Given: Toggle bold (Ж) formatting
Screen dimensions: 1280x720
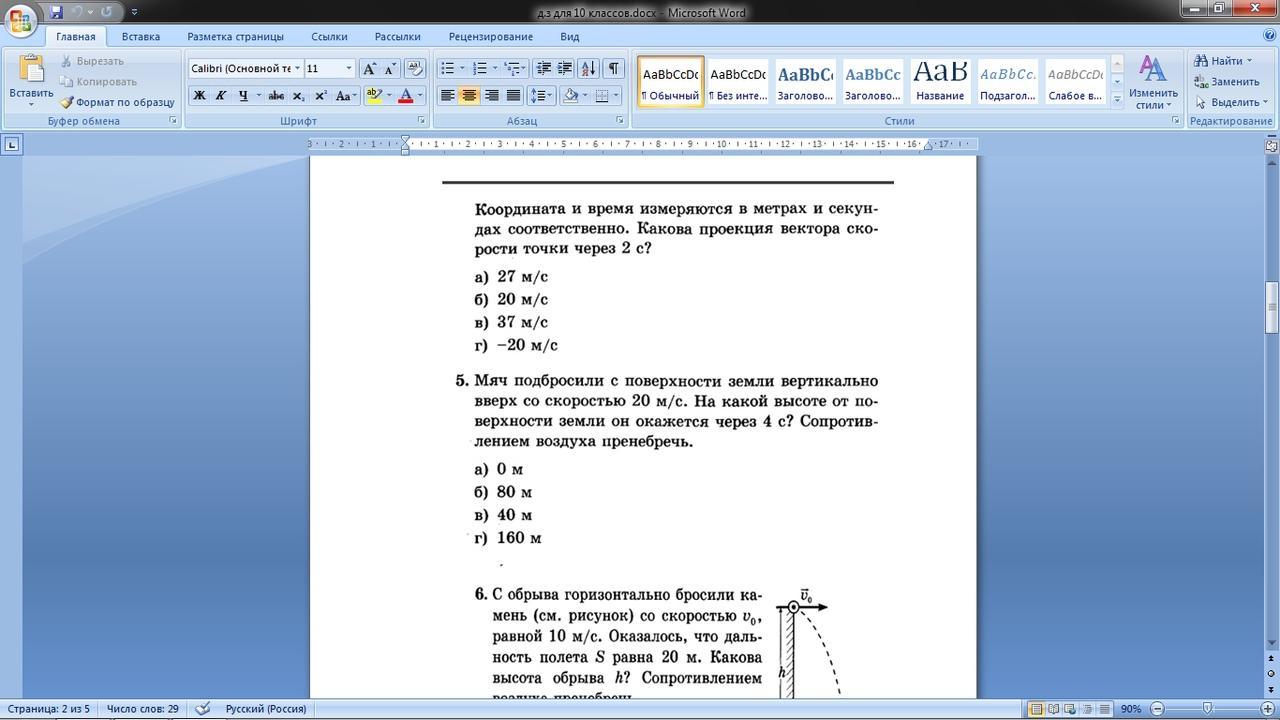Looking at the screenshot, I should 199,96.
